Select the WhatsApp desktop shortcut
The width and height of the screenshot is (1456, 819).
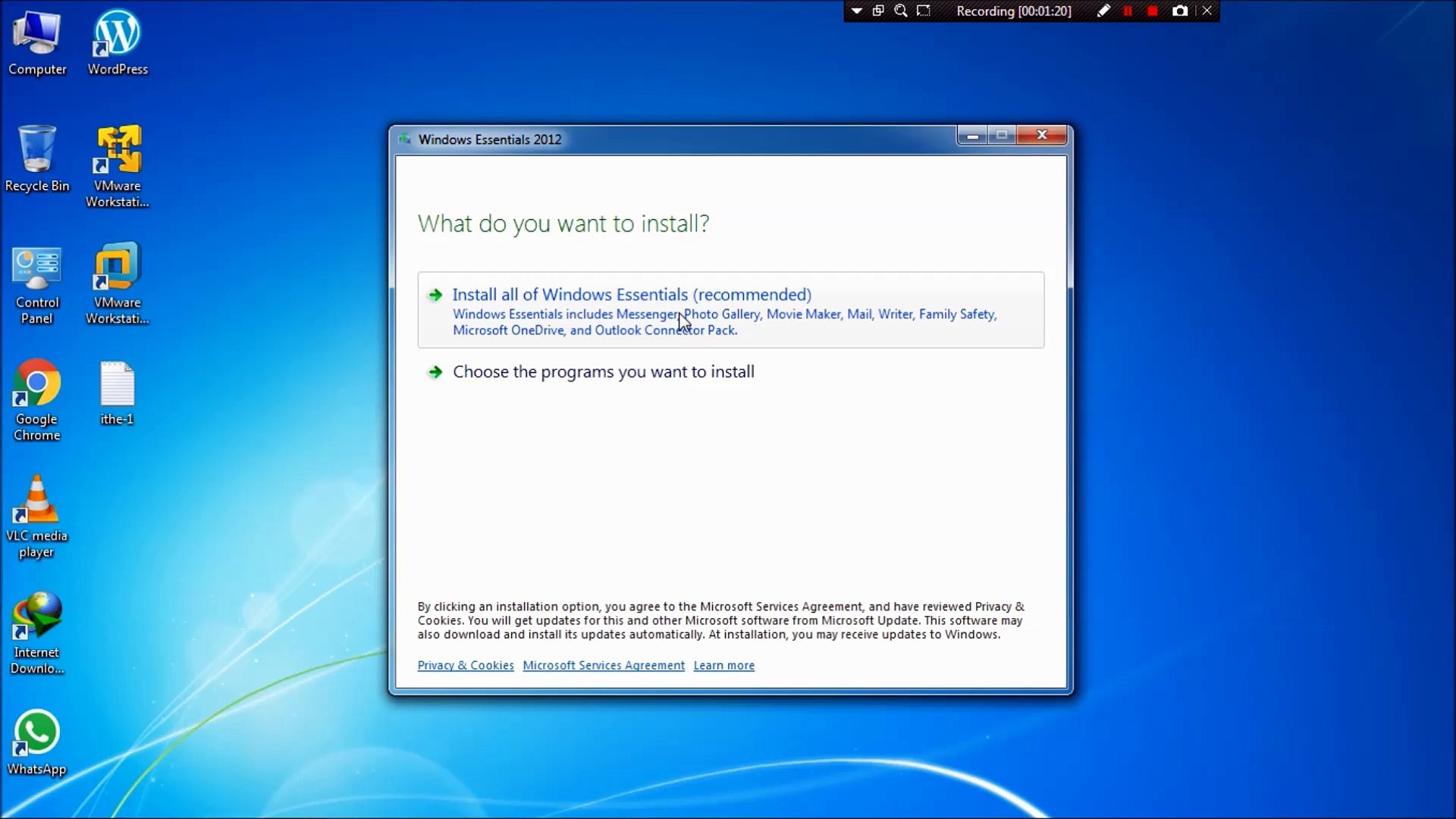[36, 734]
